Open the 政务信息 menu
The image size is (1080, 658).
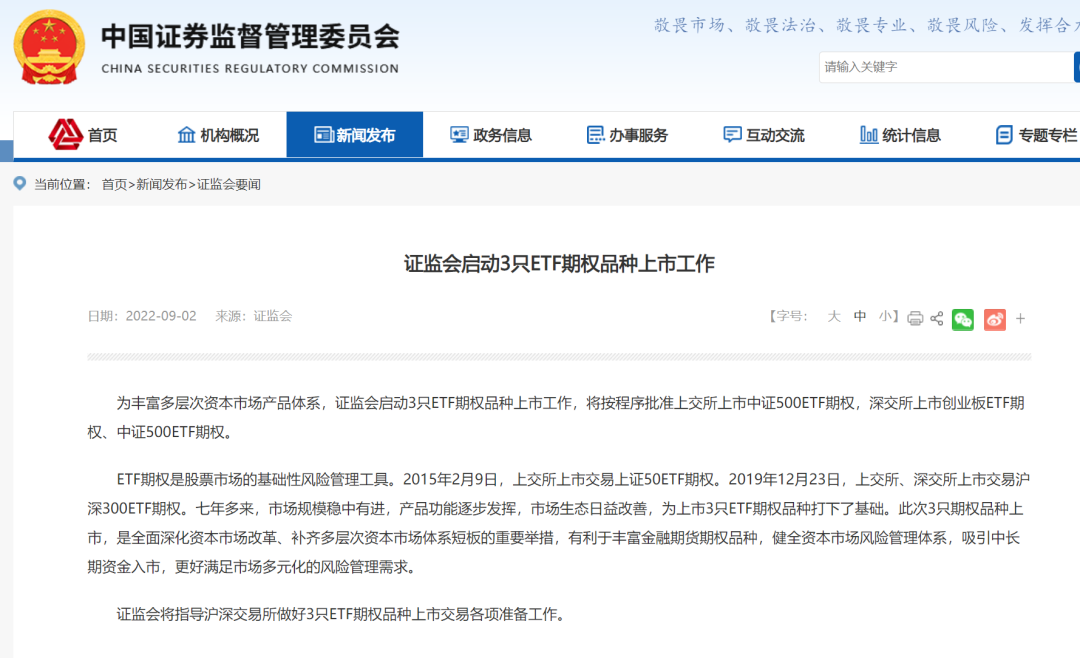coord(491,135)
